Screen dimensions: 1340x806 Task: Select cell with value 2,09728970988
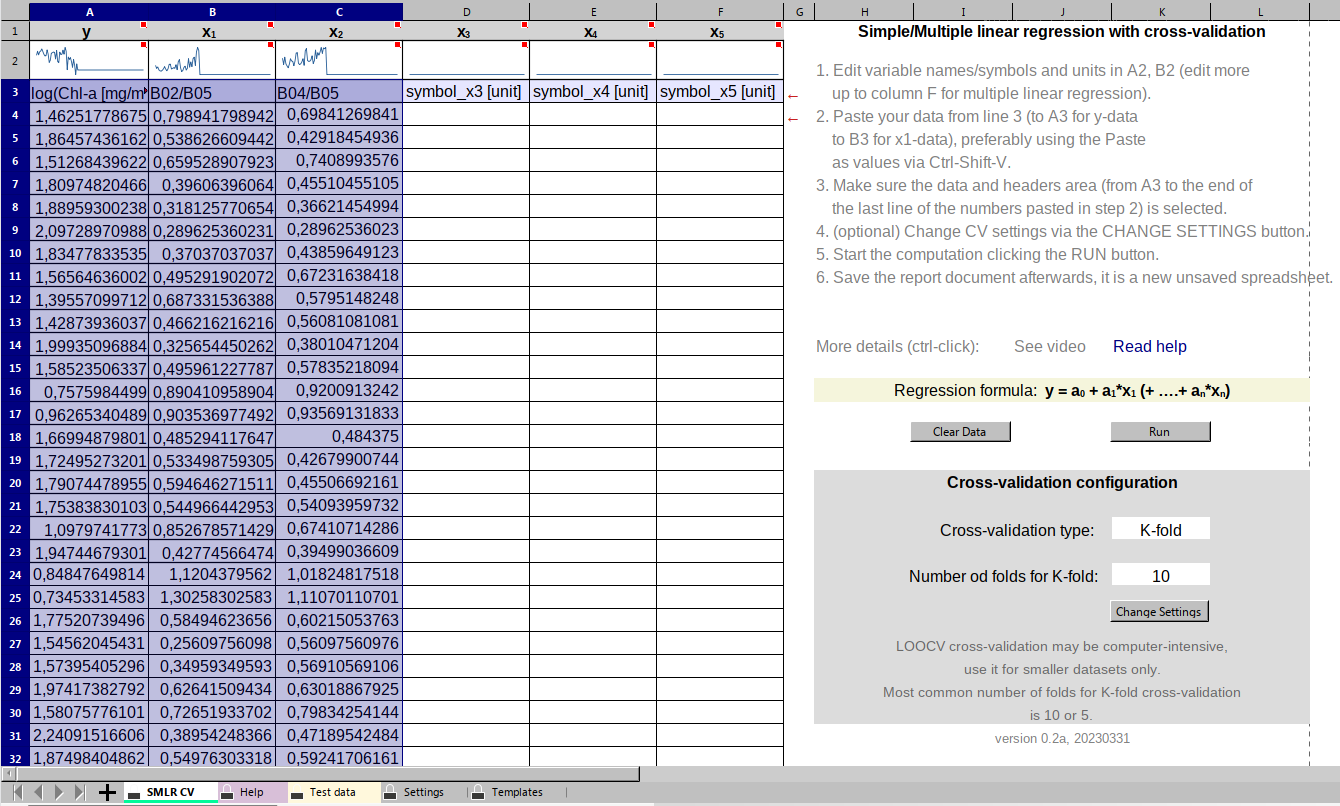89,230
